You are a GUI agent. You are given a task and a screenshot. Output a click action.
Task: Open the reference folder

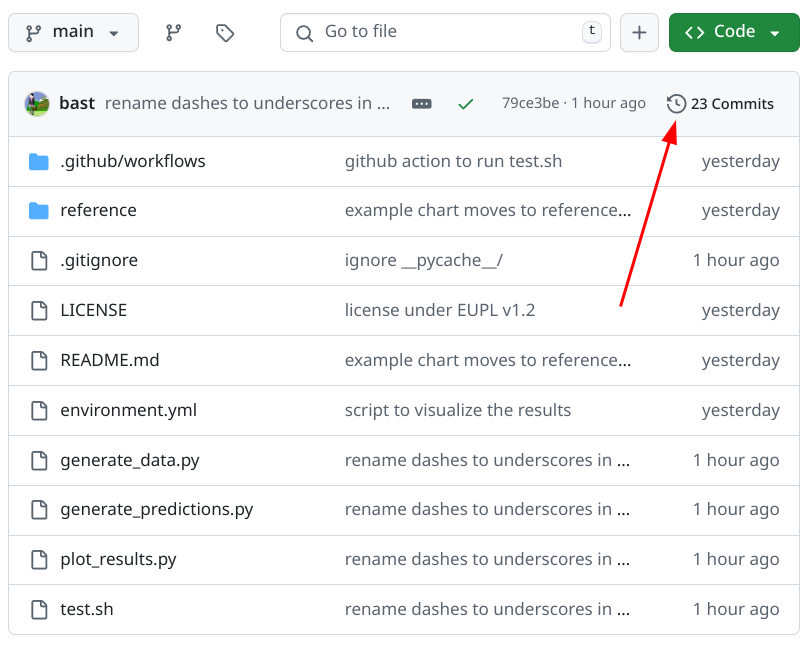coord(98,211)
